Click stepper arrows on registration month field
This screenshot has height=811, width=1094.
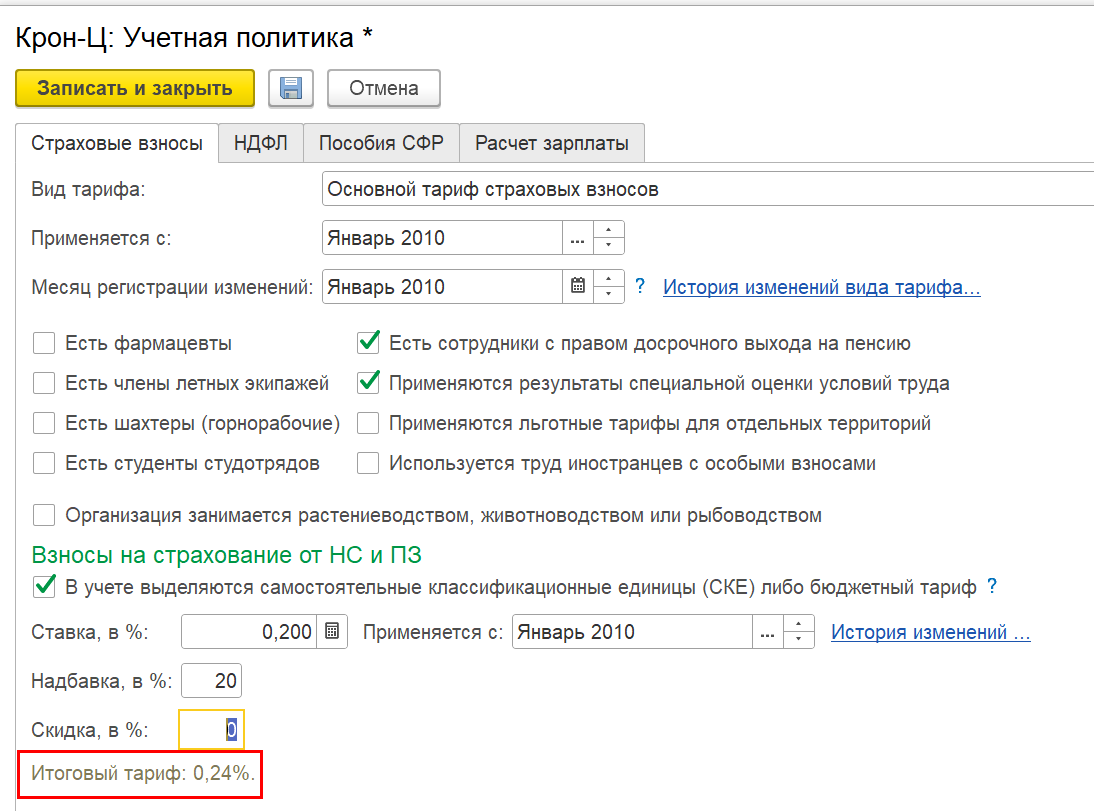click(609, 287)
